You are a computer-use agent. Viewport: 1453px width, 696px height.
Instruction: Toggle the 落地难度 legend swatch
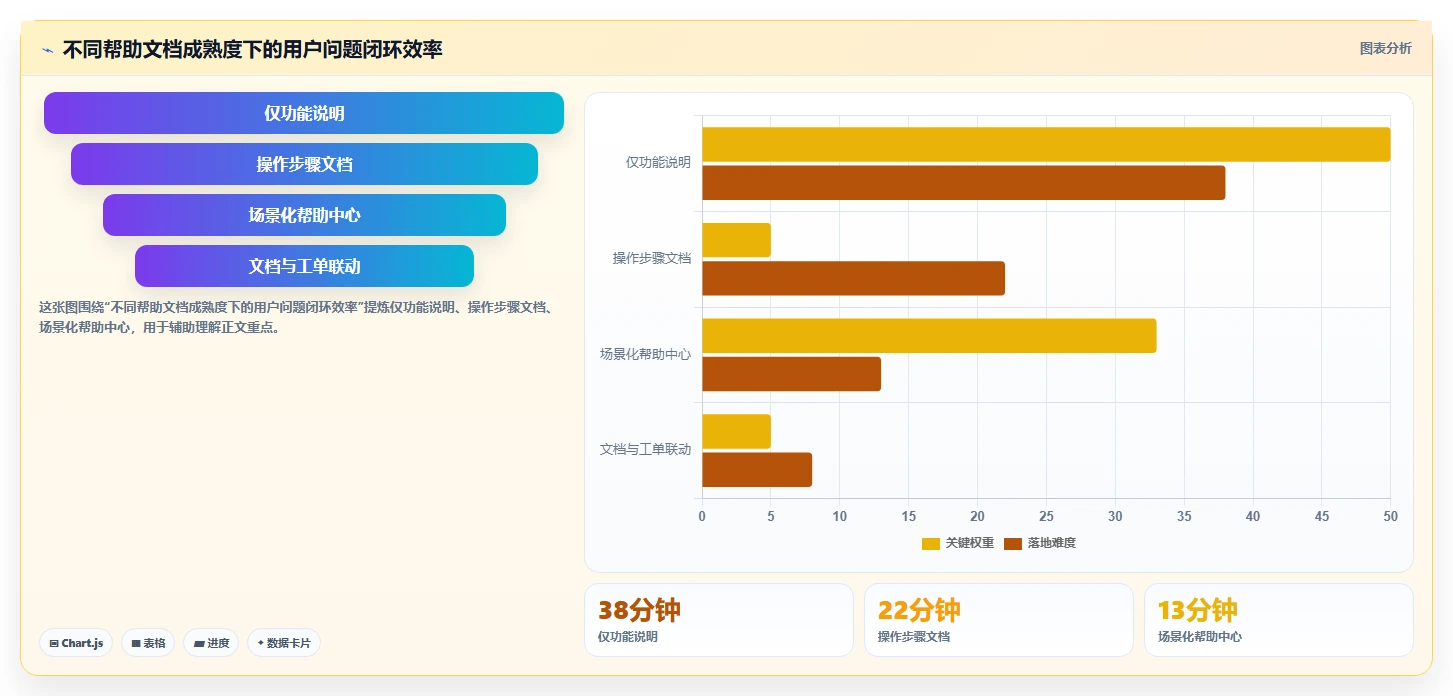pyautogui.click(x=1013, y=543)
